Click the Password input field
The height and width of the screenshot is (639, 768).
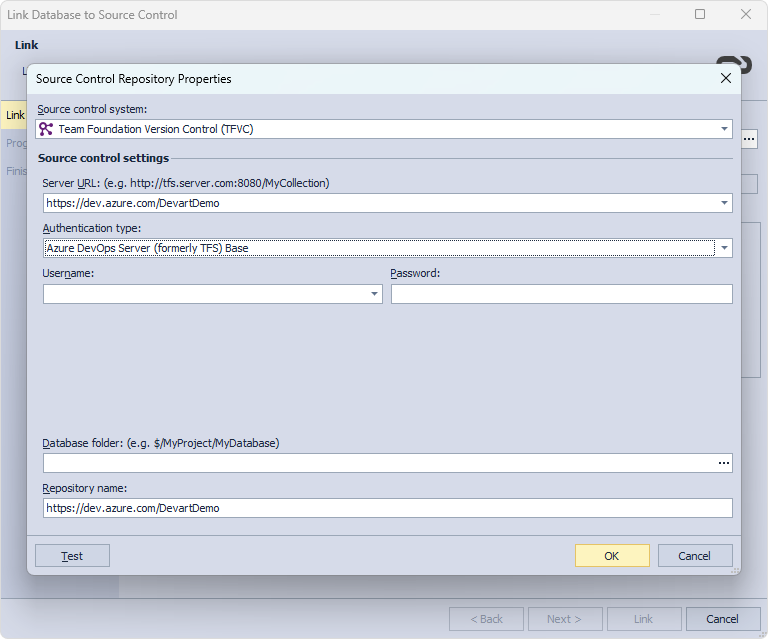[561, 294]
